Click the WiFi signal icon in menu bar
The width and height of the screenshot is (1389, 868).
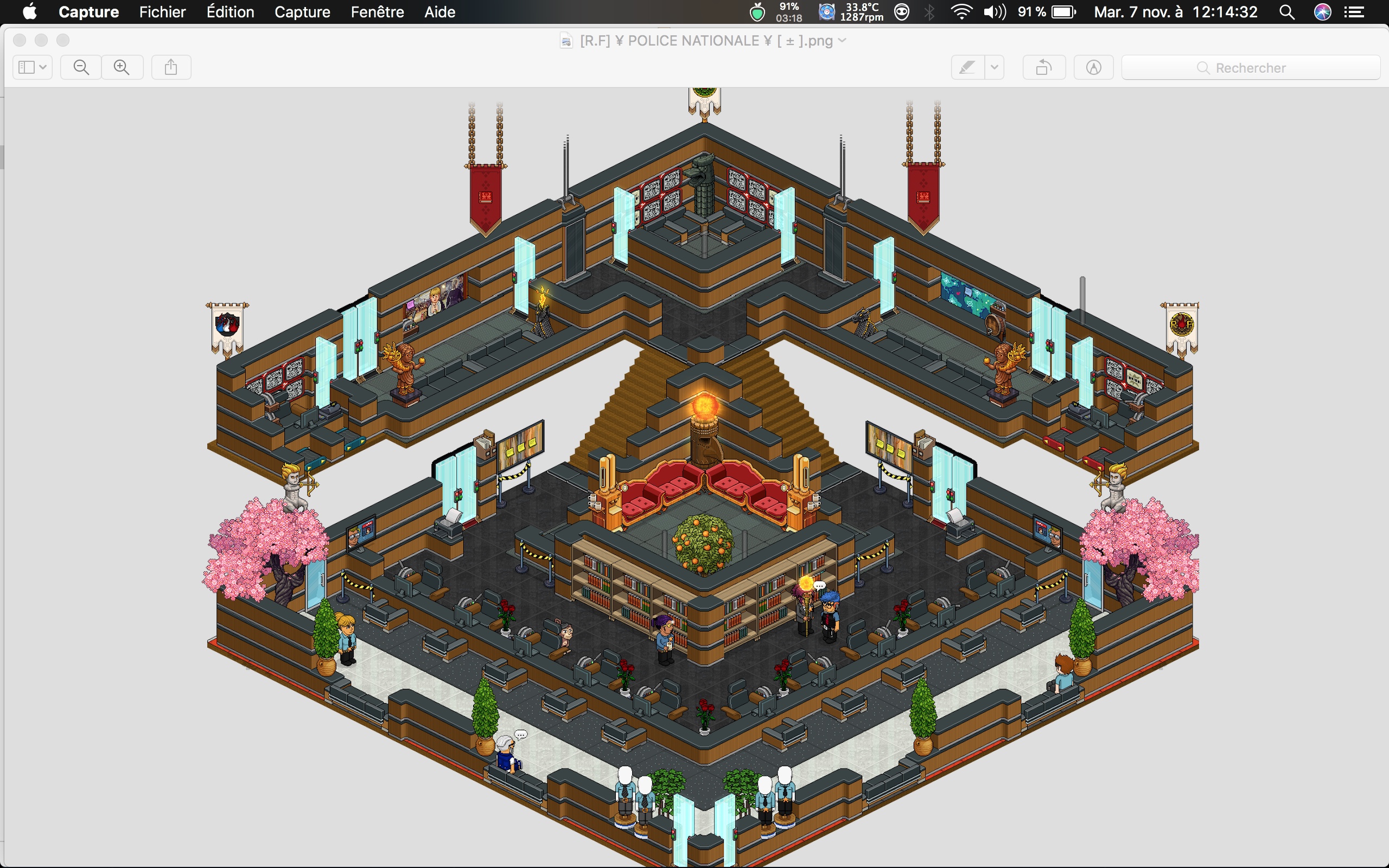[956, 12]
